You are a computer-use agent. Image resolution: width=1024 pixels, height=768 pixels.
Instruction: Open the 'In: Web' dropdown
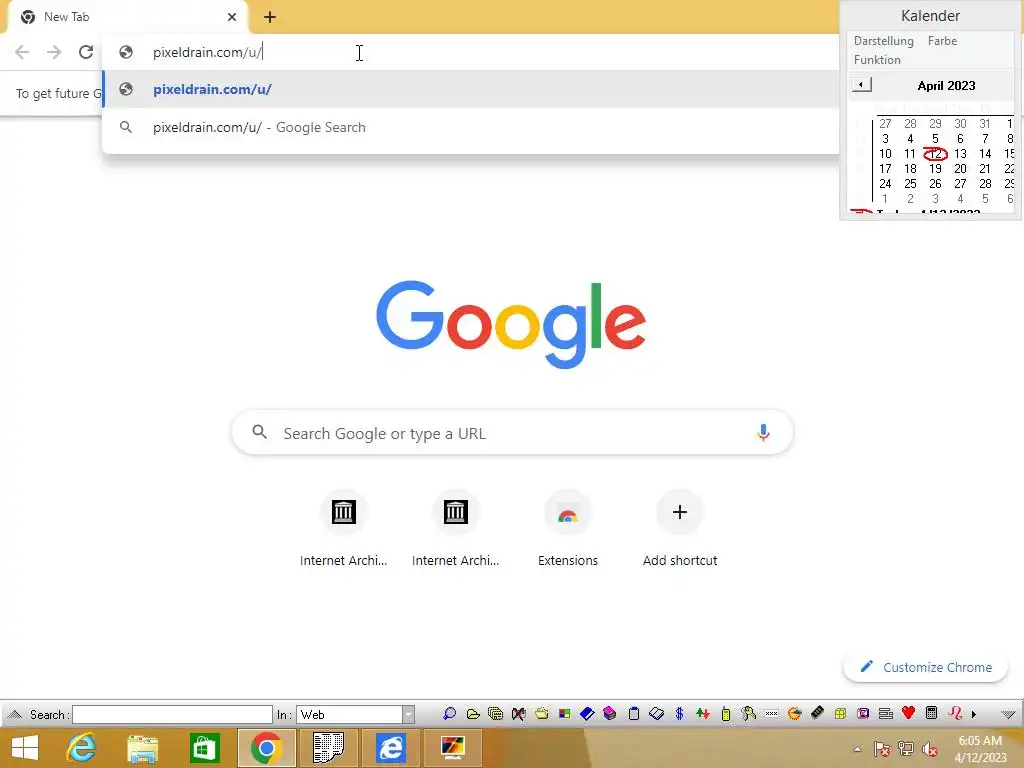(355, 714)
